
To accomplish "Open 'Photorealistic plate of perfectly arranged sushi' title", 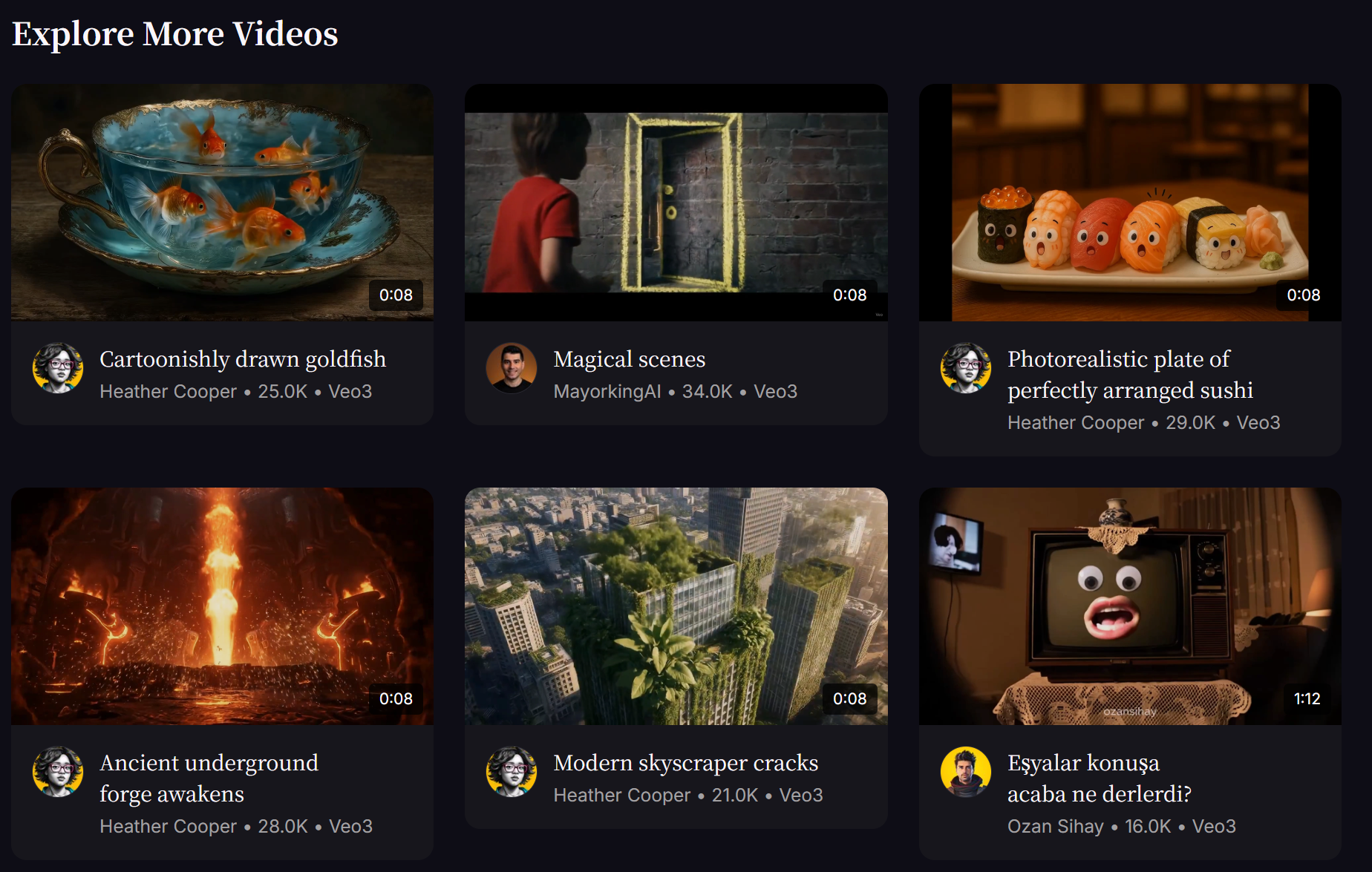I will coord(1130,375).
